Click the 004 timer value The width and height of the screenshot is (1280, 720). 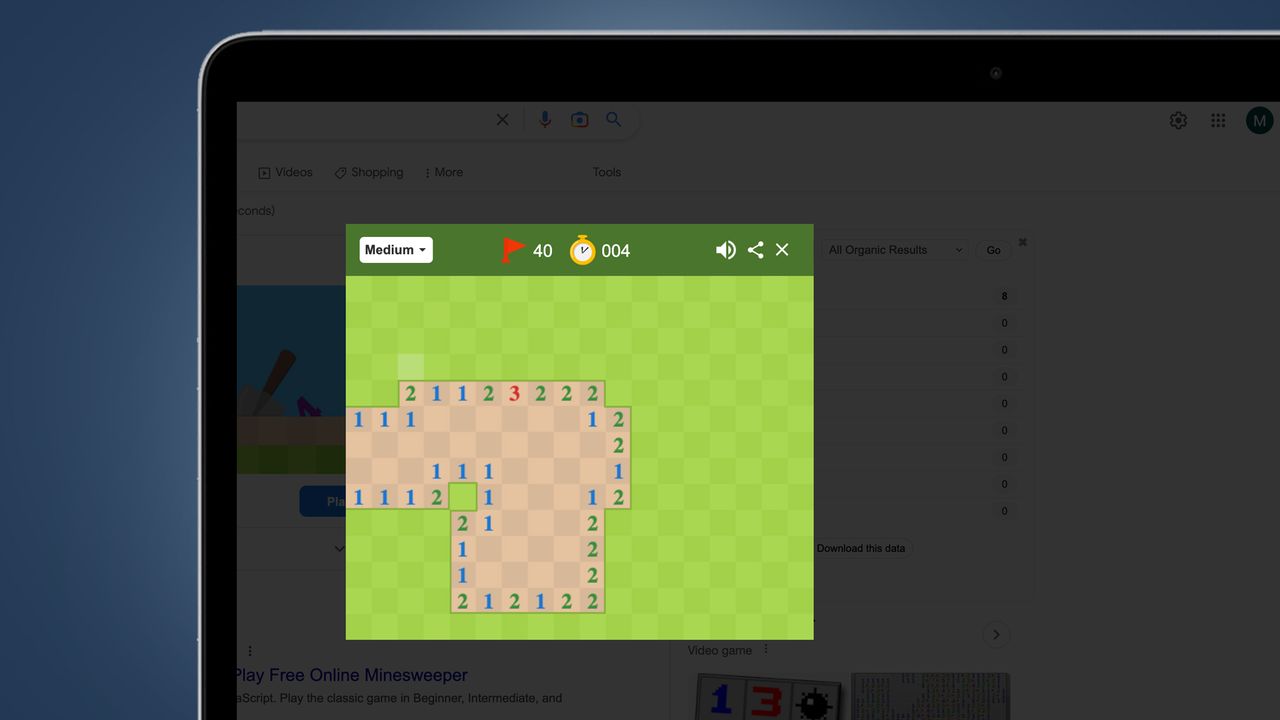616,251
